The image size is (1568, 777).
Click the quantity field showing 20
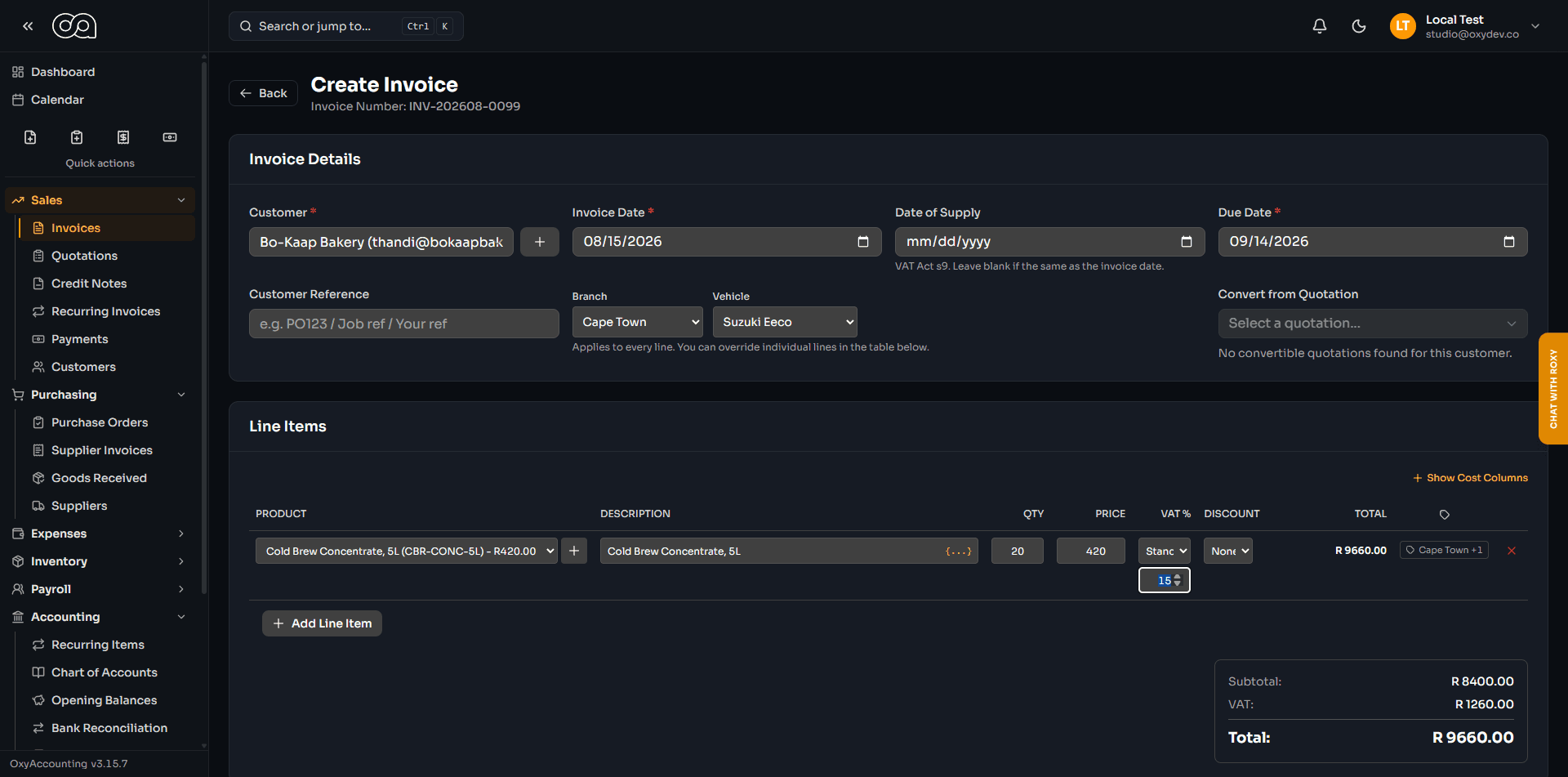(x=1018, y=551)
